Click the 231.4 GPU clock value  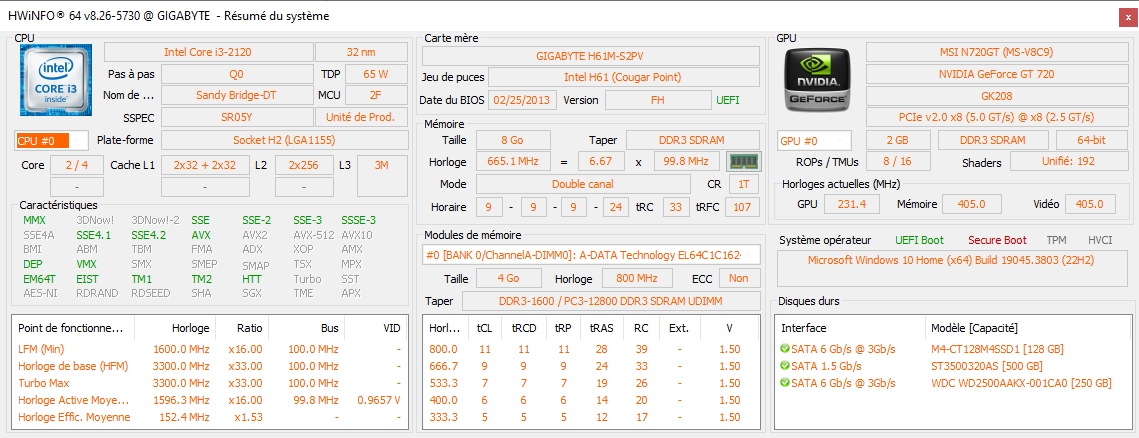pyautogui.click(x=852, y=205)
